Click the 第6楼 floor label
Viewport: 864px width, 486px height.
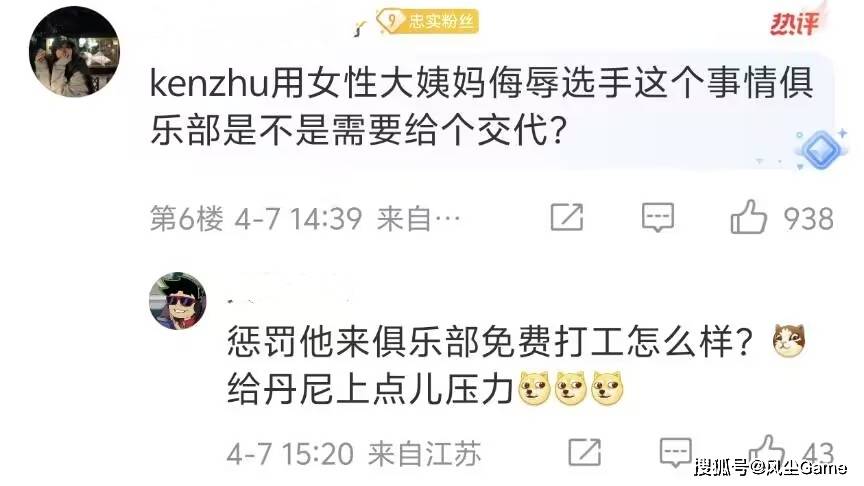187,219
